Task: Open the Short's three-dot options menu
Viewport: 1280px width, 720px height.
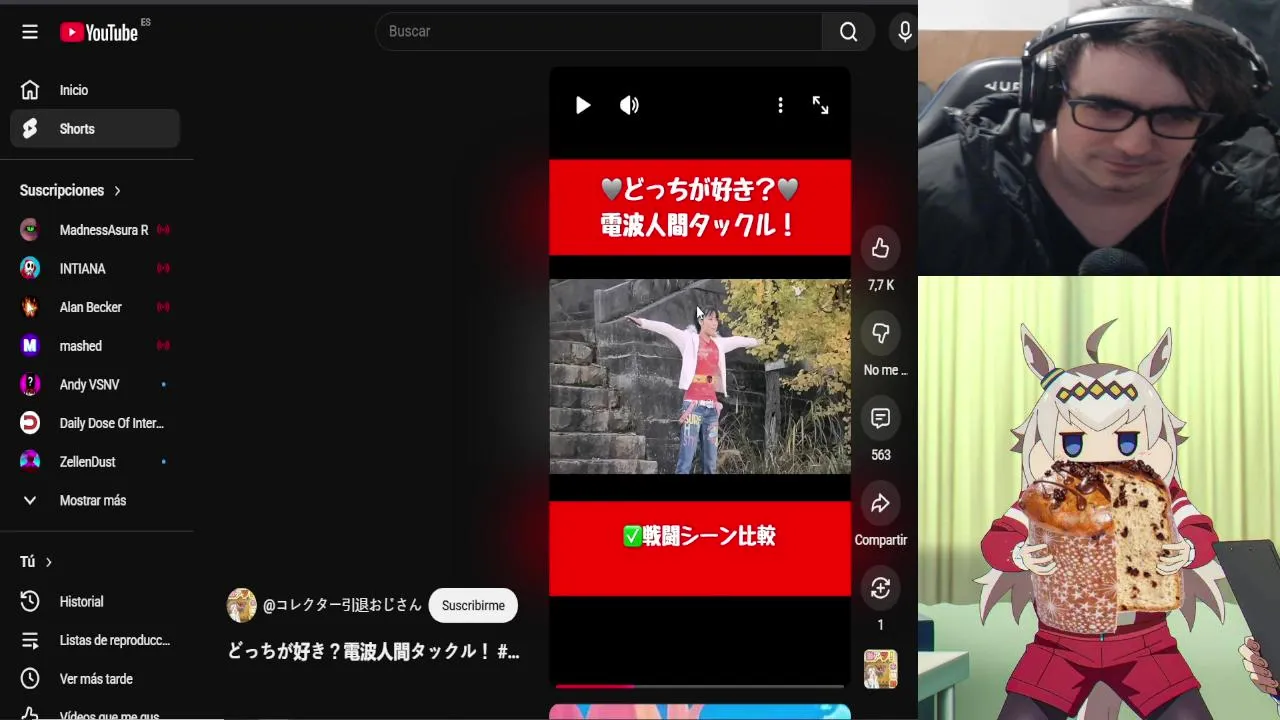Action: (780, 106)
